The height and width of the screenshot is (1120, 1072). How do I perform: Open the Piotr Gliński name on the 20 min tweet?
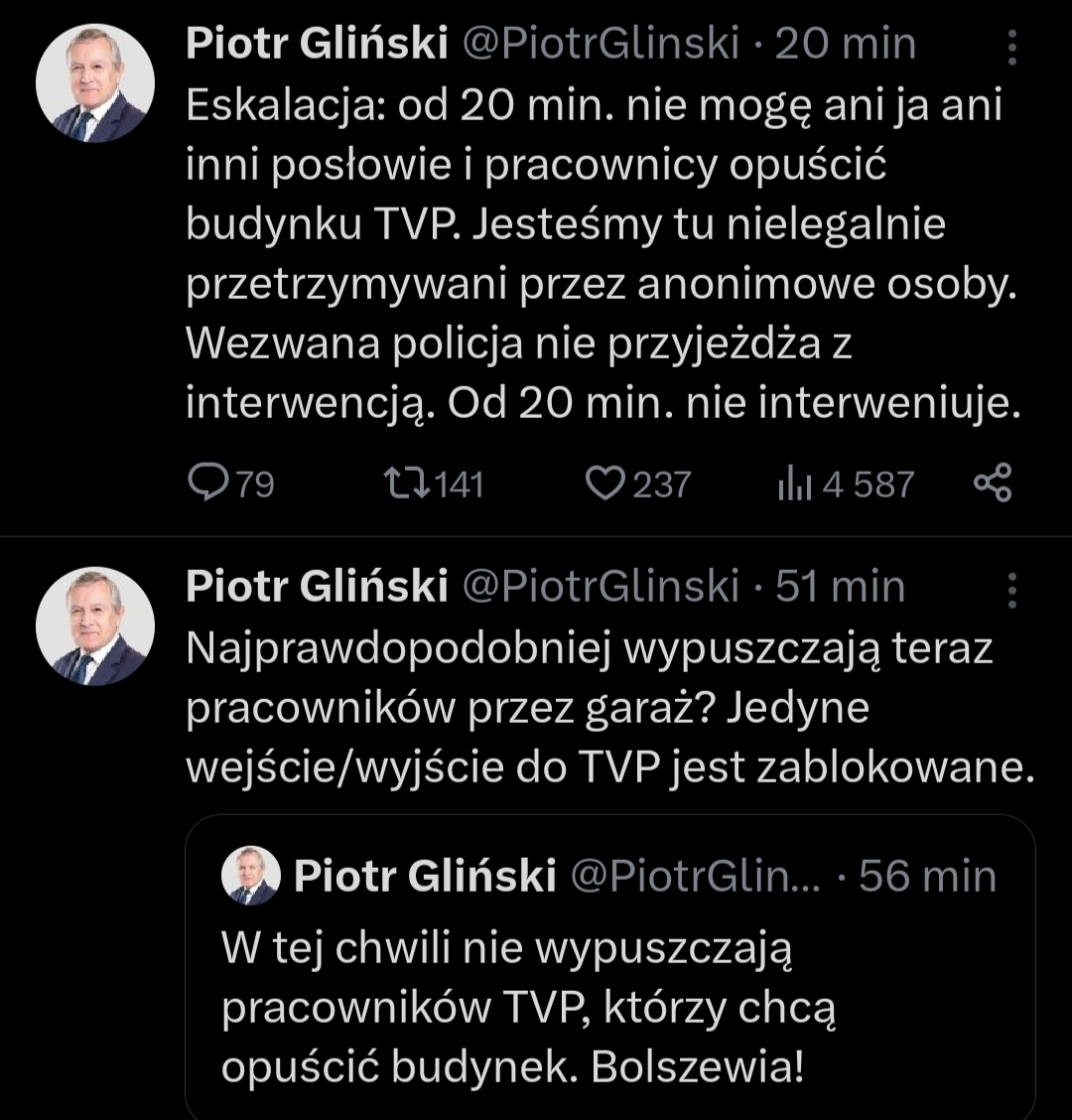click(317, 45)
